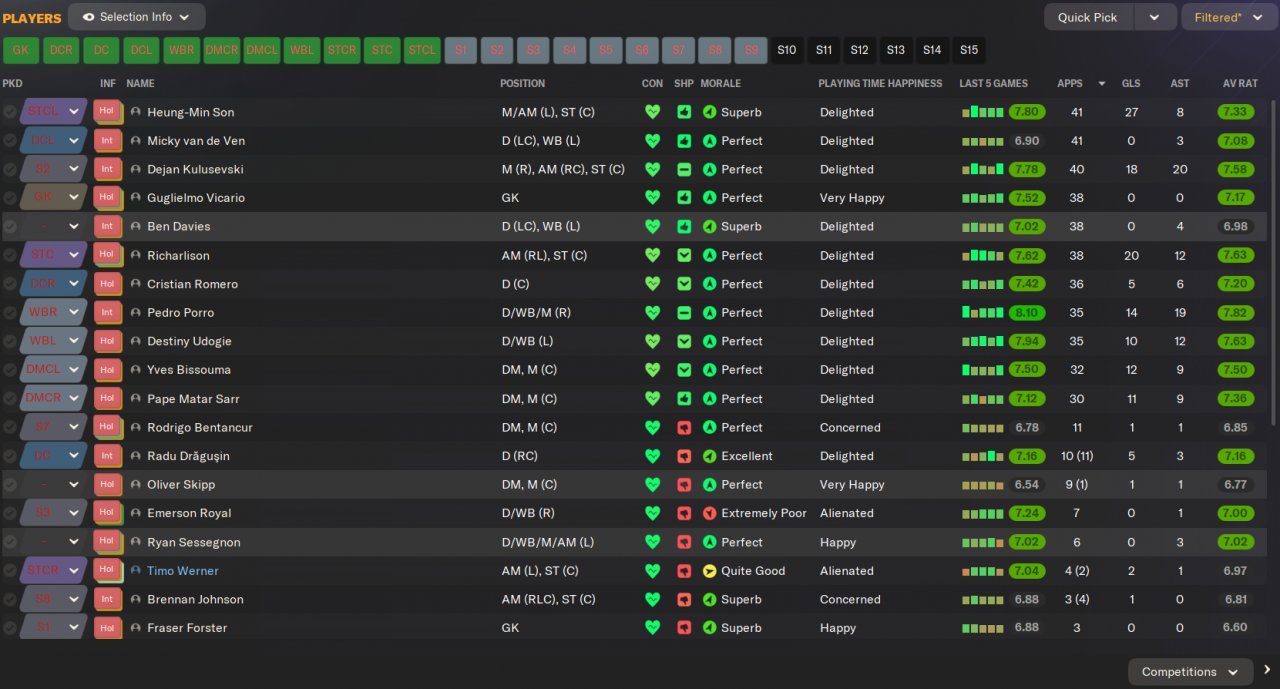Click Pedro Porro's match sharpness icon
Screen dimensions: 1280x689
[x=684, y=313]
